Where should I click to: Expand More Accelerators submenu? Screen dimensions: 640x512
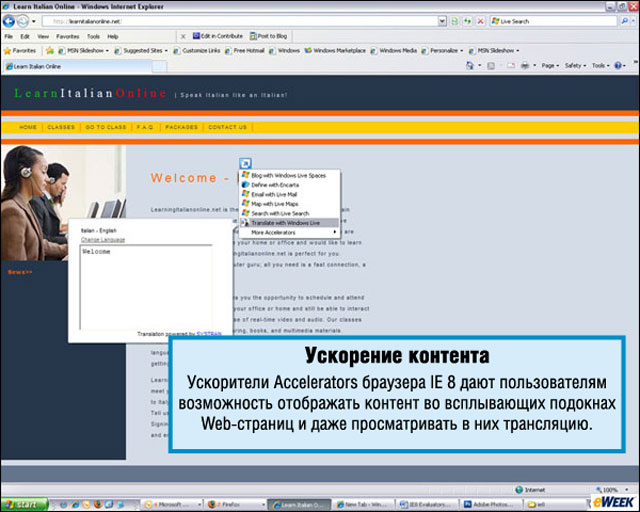289,233
